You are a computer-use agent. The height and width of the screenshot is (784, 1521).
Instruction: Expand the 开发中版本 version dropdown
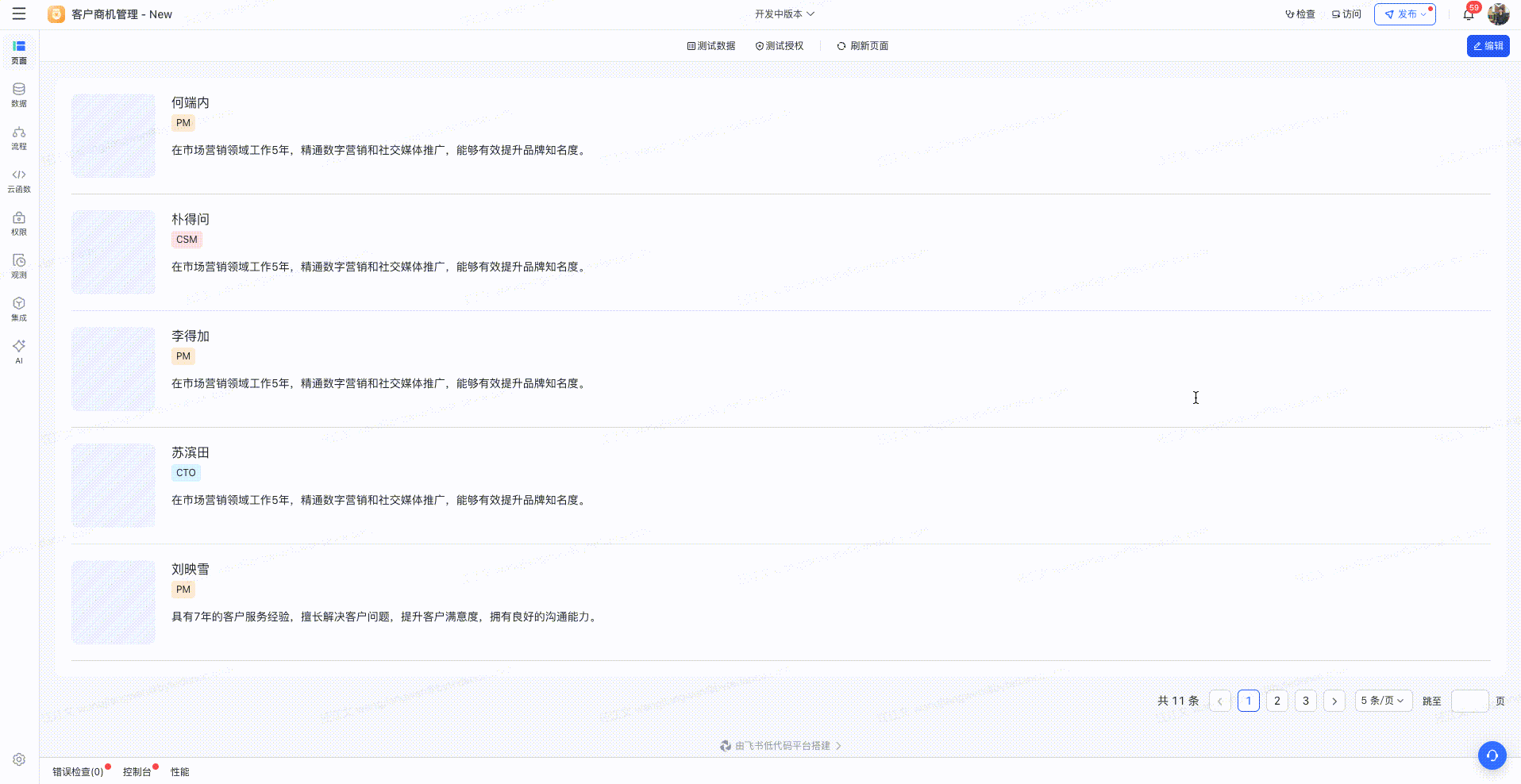click(x=784, y=14)
